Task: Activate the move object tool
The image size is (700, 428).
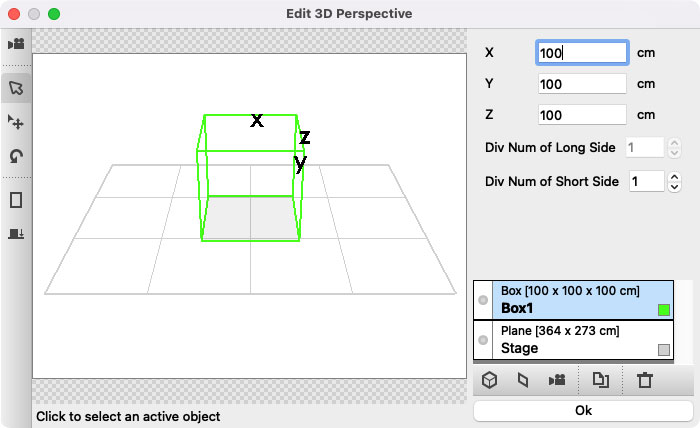Action: pyautogui.click(x=16, y=122)
